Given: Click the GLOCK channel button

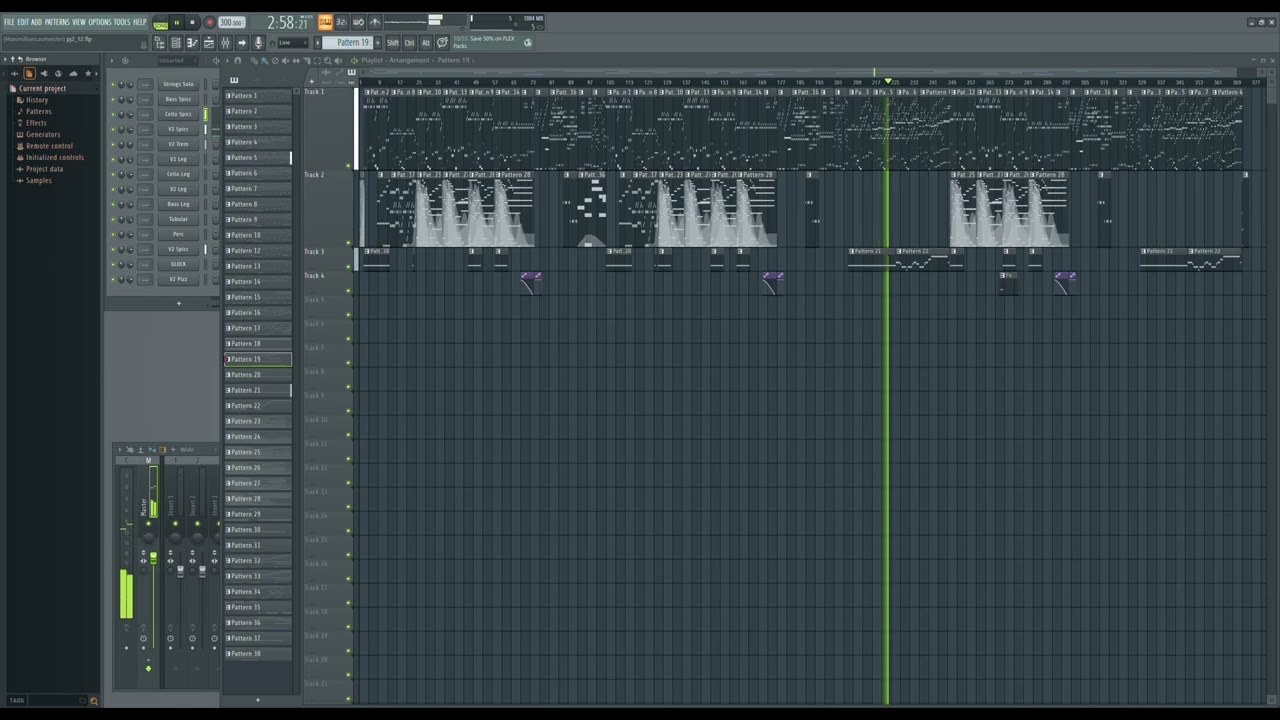Looking at the screenshot, I should [178, 264].
